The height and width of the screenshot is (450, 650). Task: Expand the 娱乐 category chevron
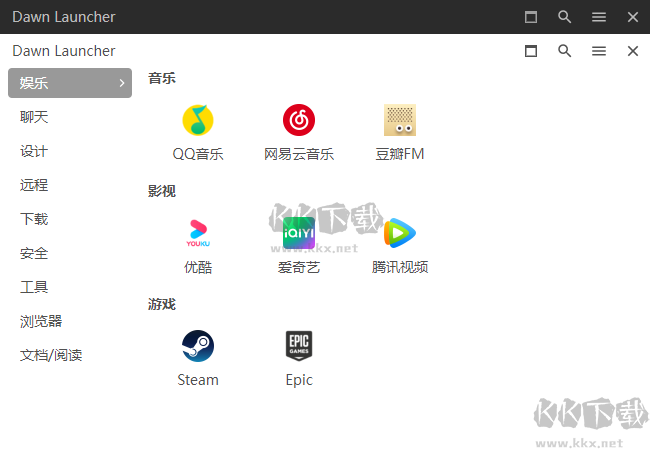coord(122,83)
